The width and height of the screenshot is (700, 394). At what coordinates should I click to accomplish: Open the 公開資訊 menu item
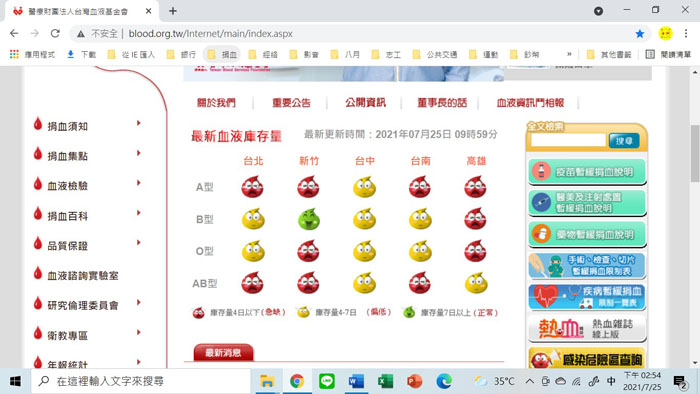(x=365, y=103)
